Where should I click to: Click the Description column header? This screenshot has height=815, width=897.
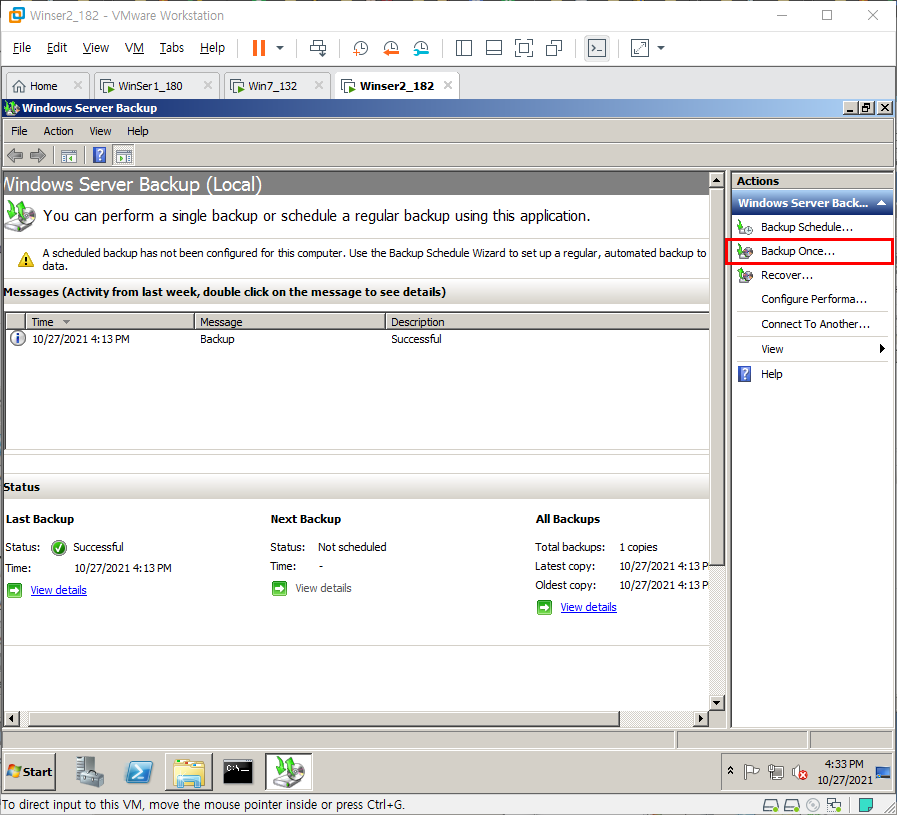(x=547, y=322)
